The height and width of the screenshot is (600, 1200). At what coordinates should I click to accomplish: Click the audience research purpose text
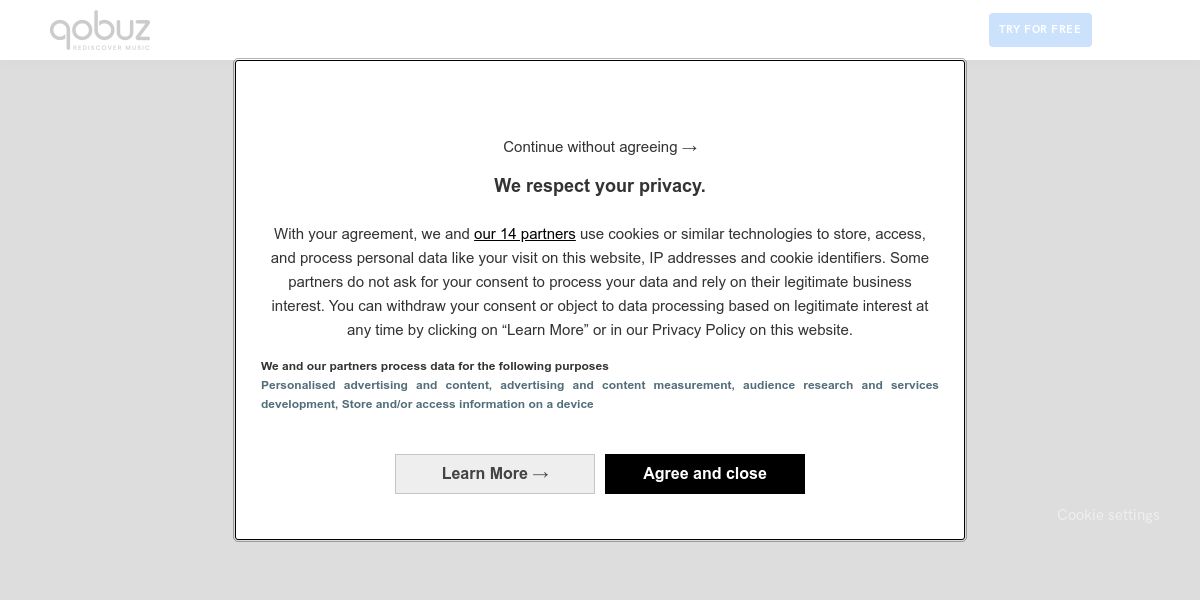point(798,385)
